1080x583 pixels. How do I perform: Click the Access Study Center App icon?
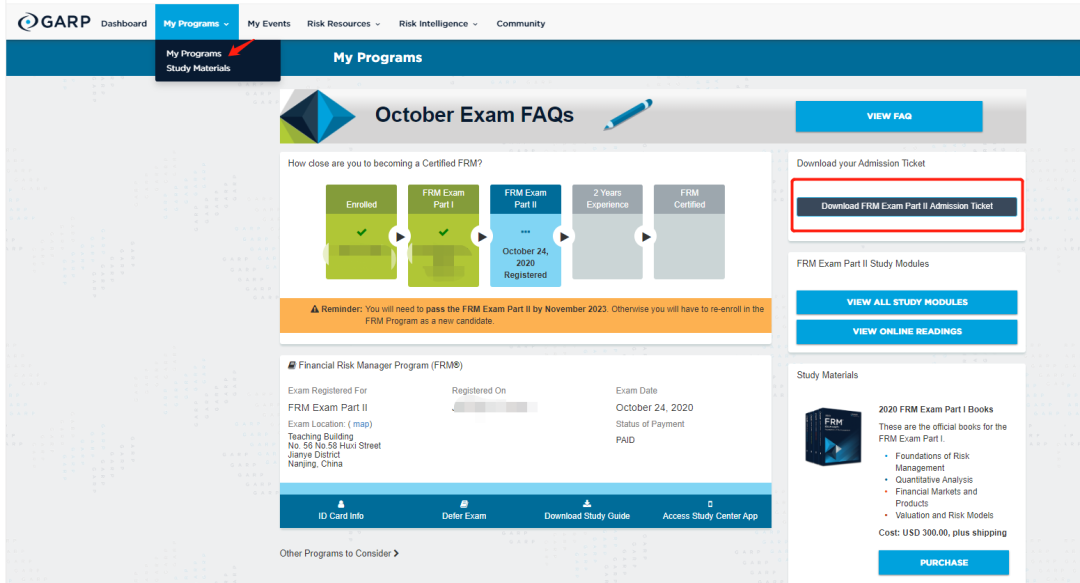point(710,504)
